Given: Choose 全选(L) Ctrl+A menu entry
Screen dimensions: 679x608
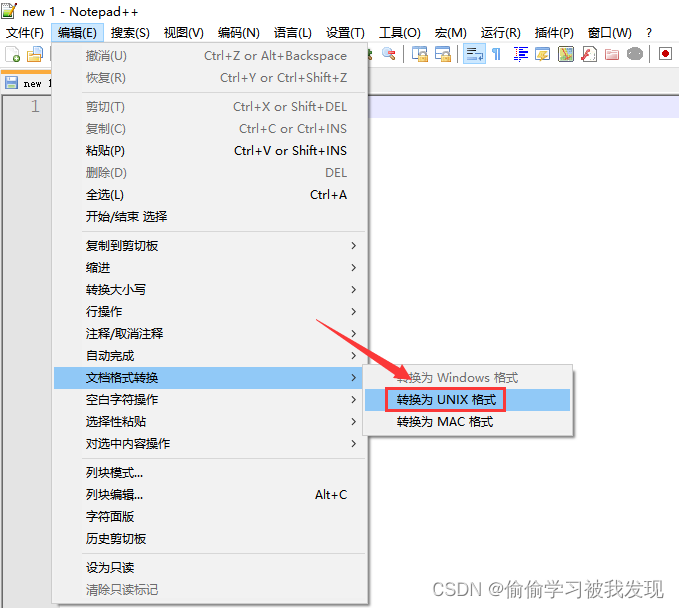Looking at the screenshot, I should 210,195.
